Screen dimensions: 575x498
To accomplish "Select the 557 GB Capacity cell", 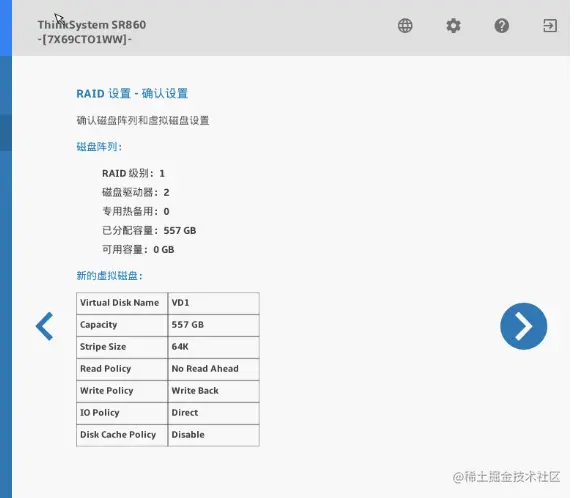I will [213, 325].
